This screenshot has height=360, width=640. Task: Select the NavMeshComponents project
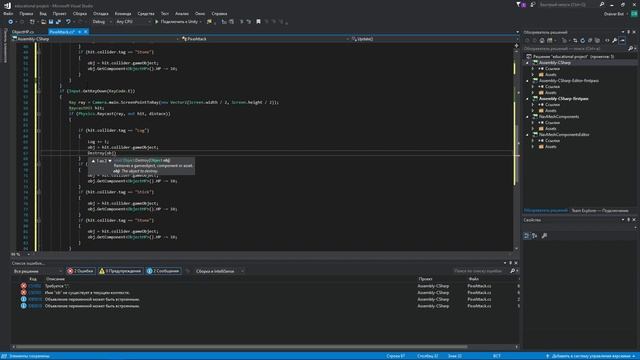(558, 117)
